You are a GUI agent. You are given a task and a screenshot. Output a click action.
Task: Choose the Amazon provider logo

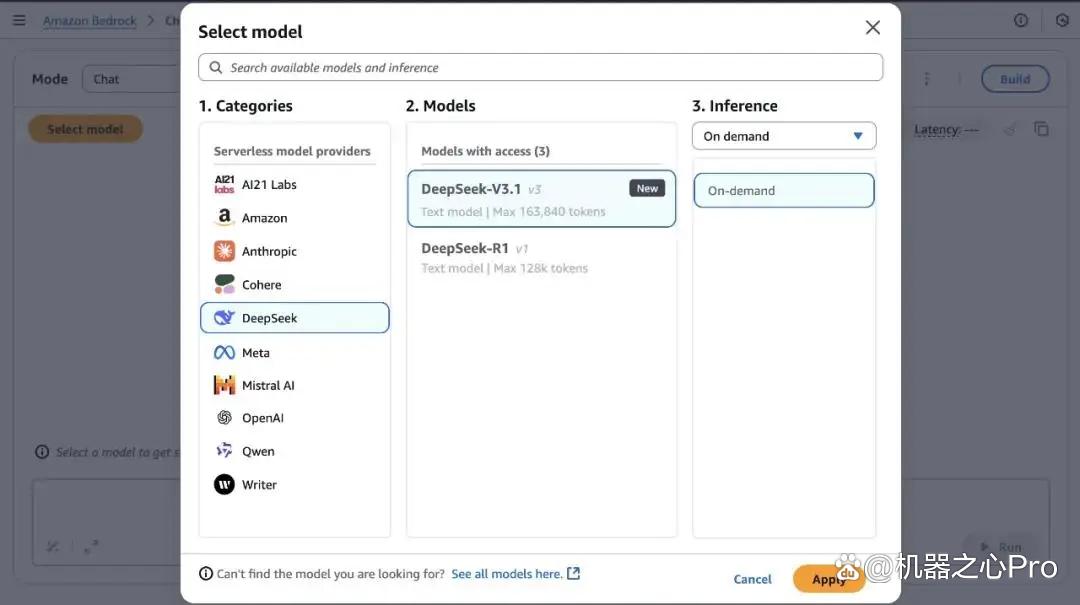(x=224, y=218)
